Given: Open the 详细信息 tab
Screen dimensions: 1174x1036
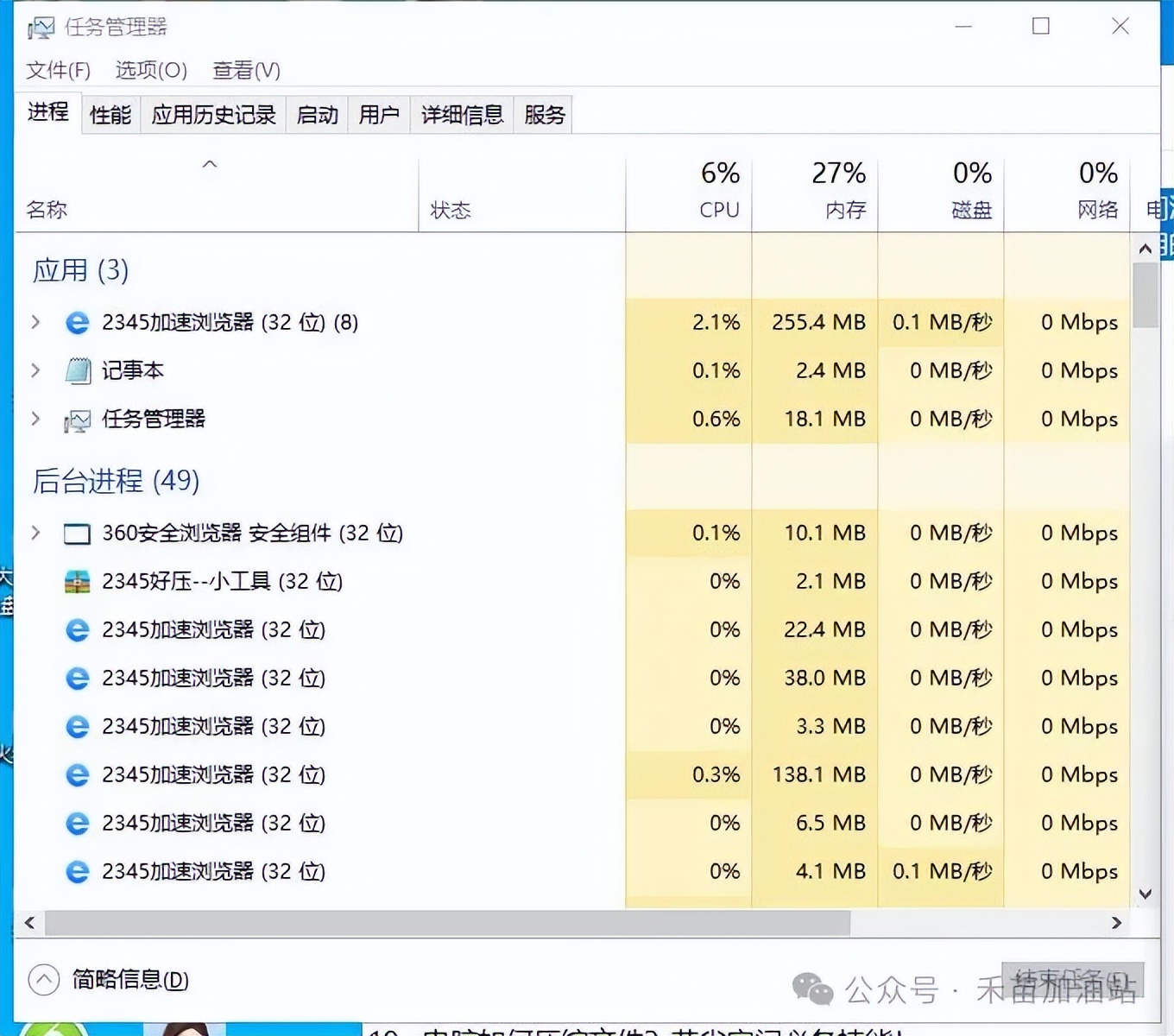Looking at the screenshot, I should click(x=462, y=115).
